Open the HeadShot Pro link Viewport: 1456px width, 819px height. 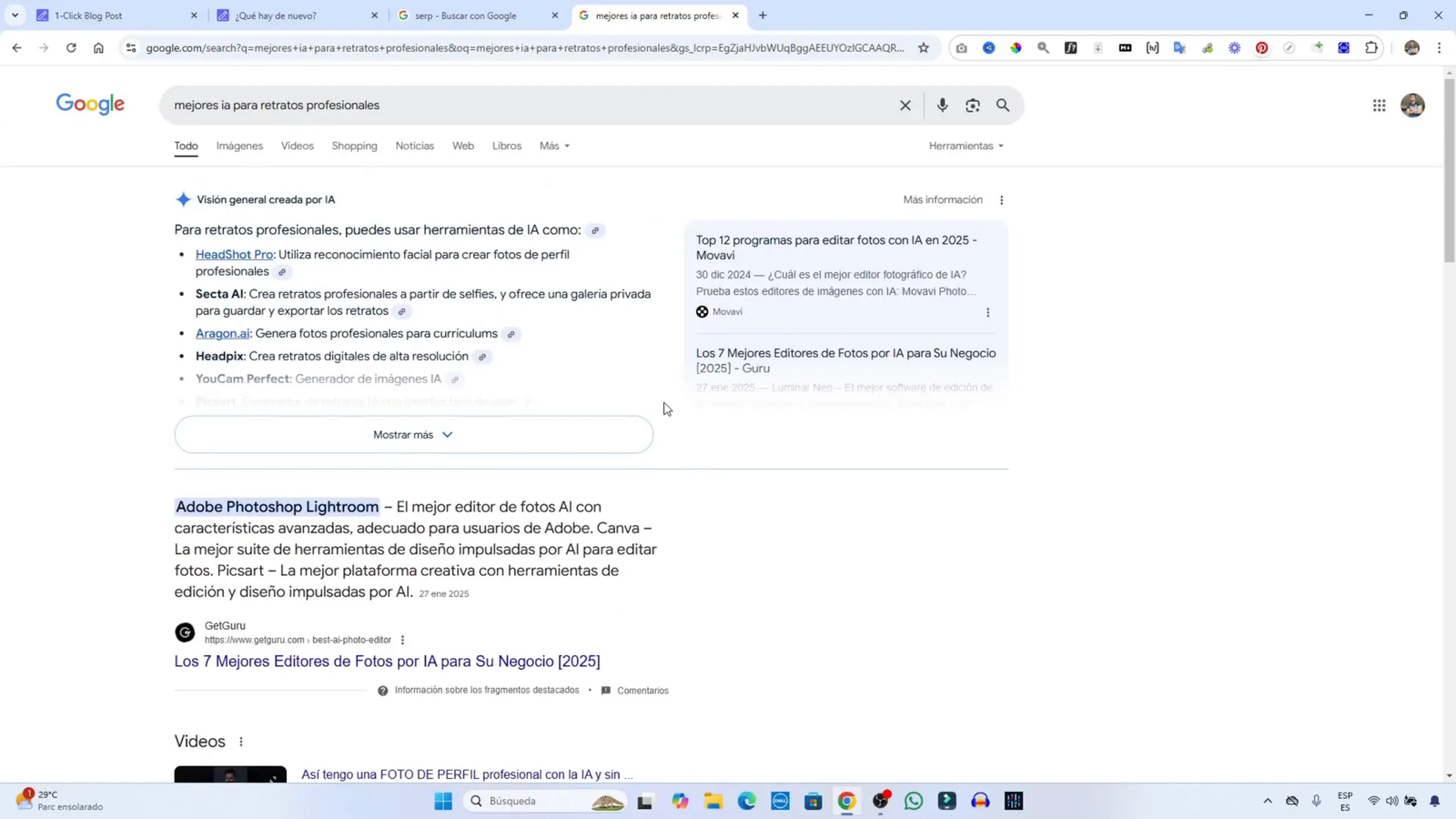[234, 254]
